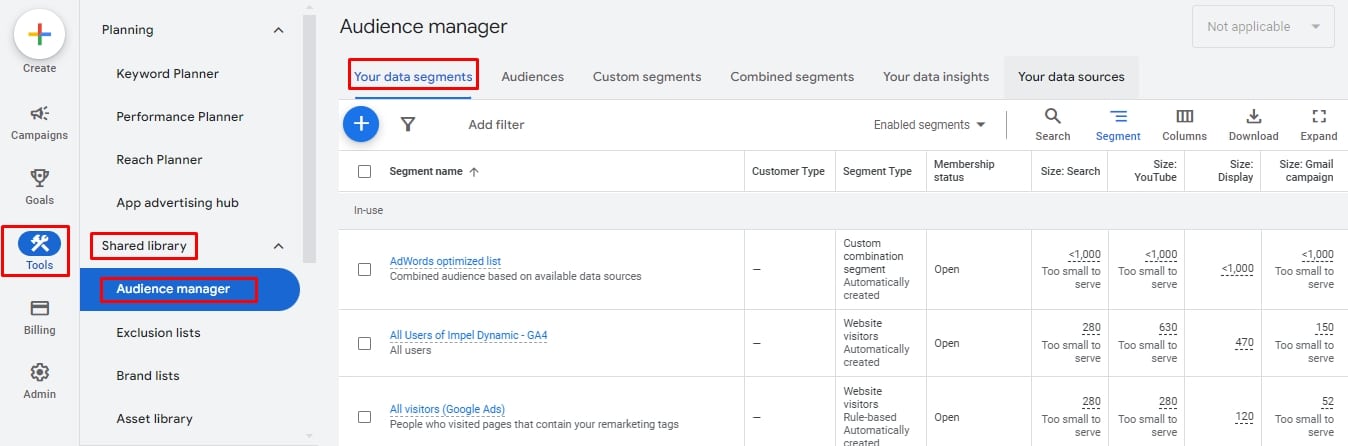Open the Enabled segments dropdown

coord(929,125)
